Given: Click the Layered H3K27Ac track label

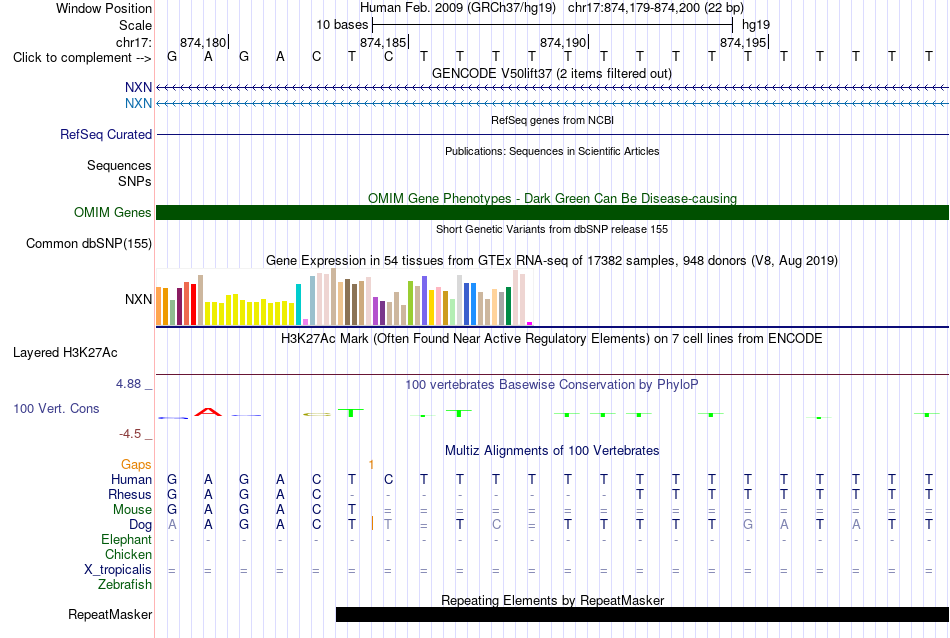Looking at the screenshot, I should pyautogui.click(x=65, y=353).
